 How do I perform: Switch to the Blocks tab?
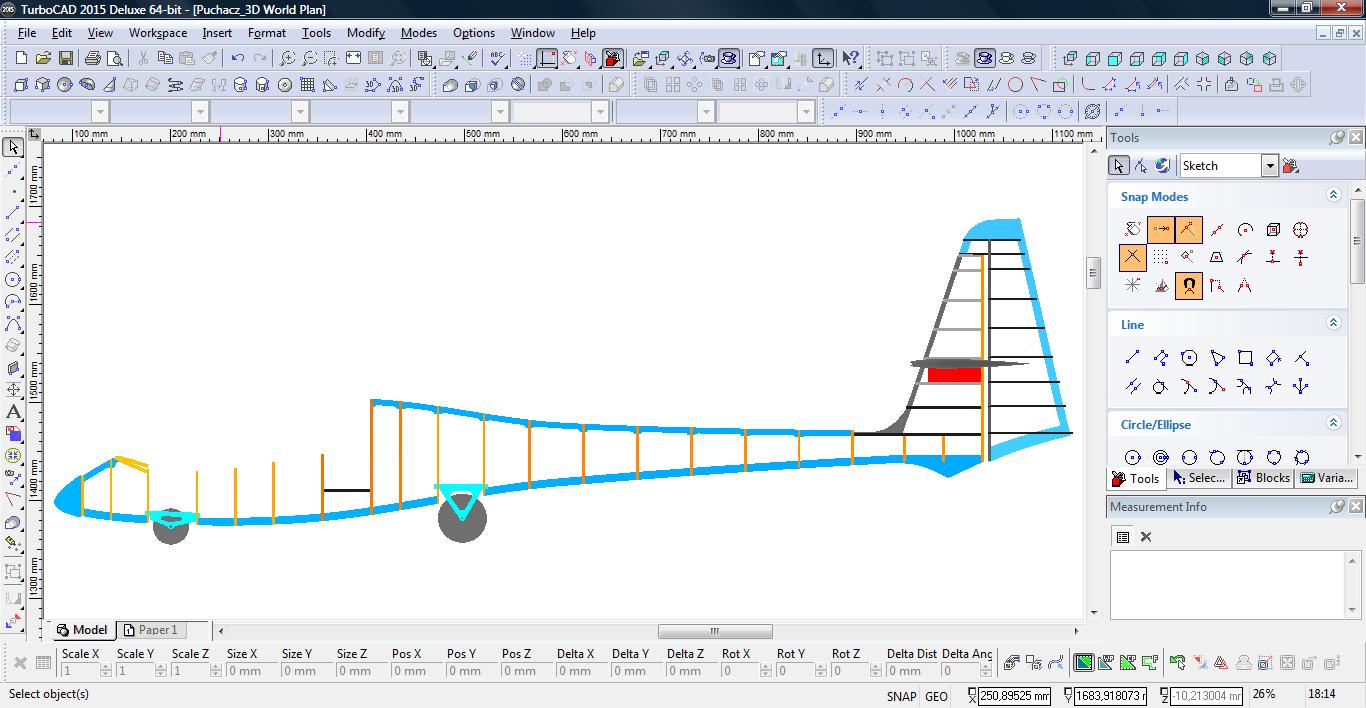[1264, 478]
